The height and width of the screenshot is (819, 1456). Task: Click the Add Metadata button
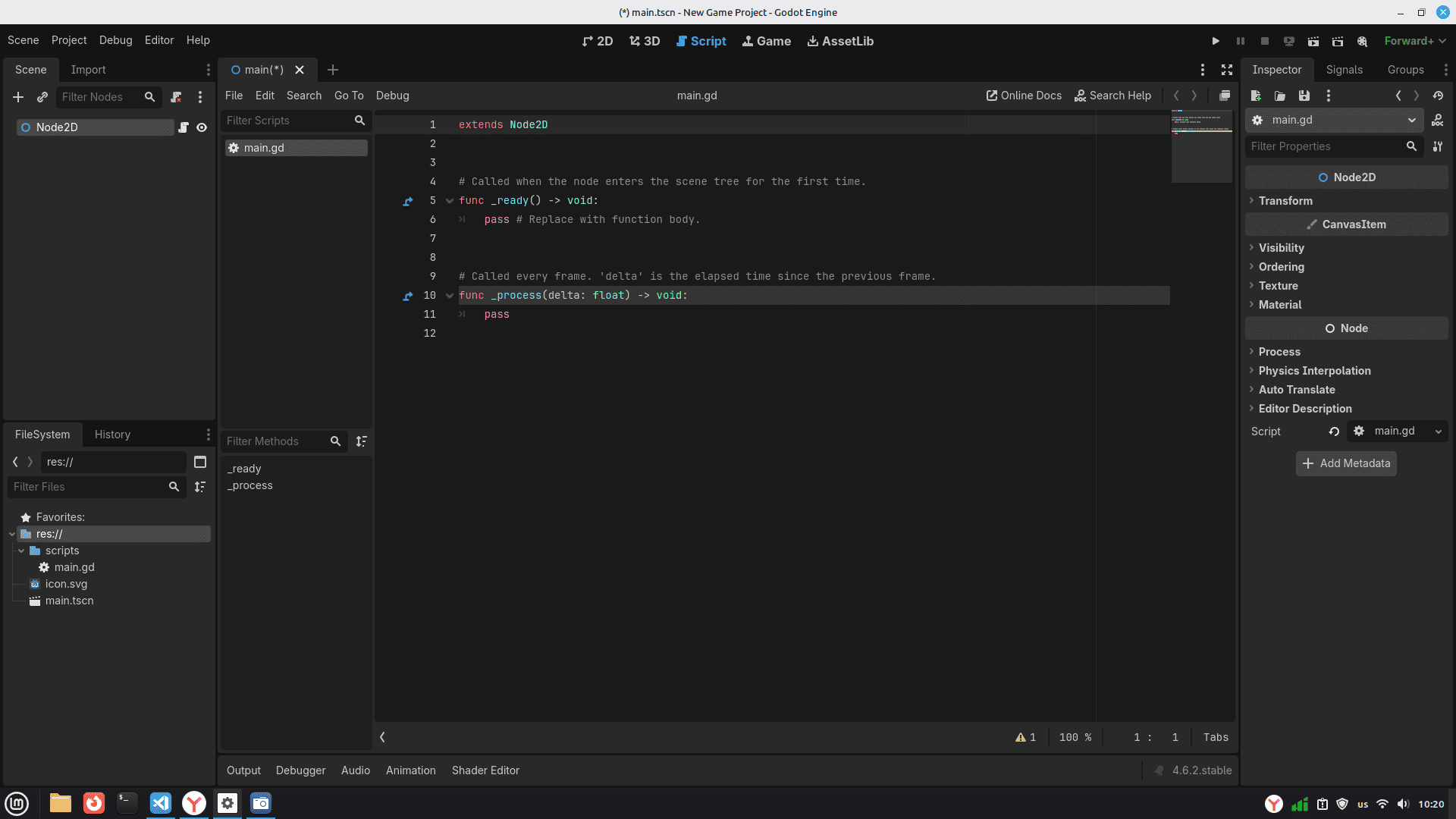(1346, 463)
